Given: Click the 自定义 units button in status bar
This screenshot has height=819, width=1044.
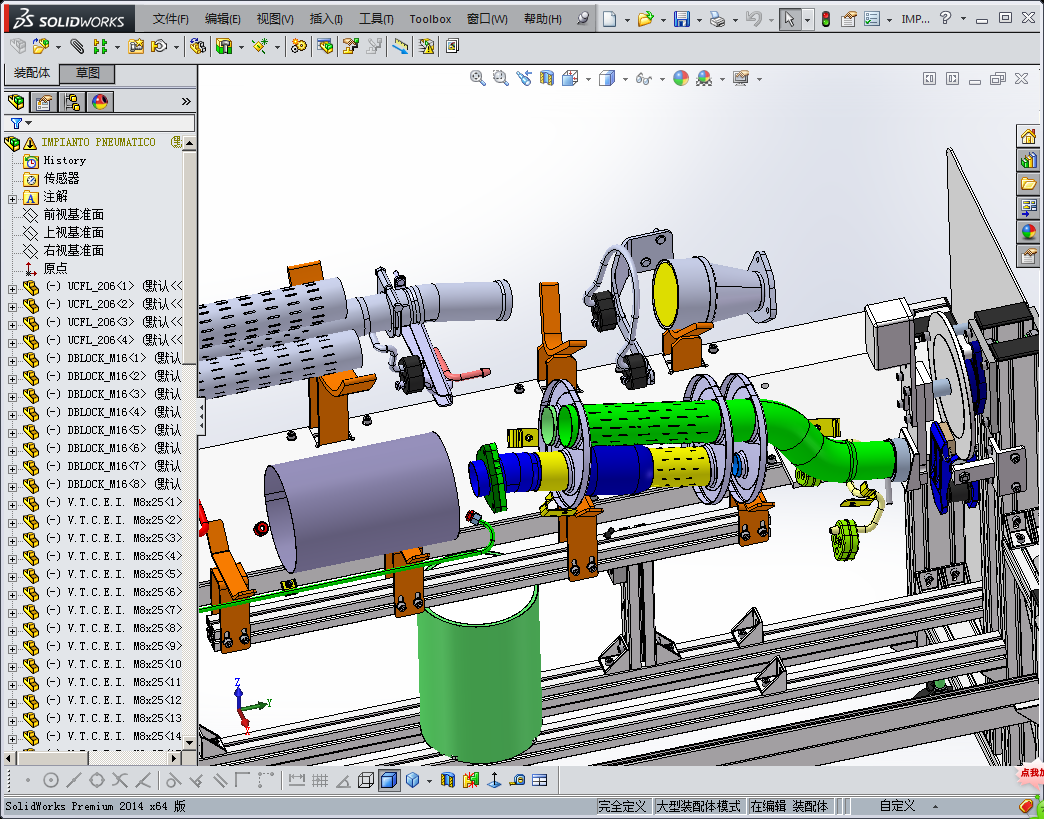Looking at the screenshot, I should coord(897,806).
